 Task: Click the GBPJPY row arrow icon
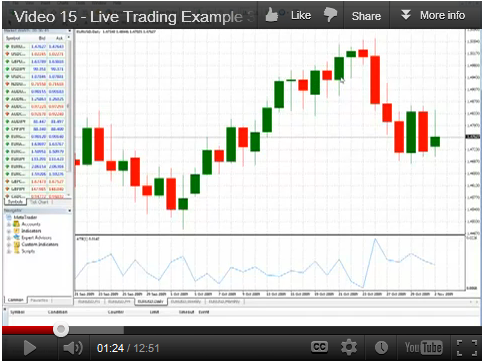coord(7,189)
